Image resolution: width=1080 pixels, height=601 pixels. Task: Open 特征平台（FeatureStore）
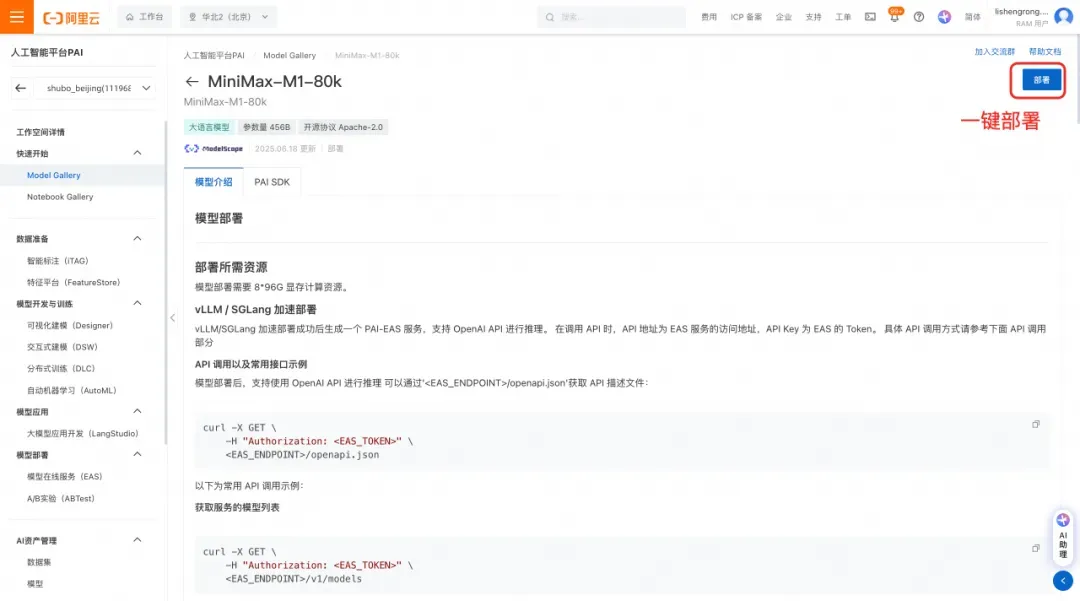[x=73, y=282]
